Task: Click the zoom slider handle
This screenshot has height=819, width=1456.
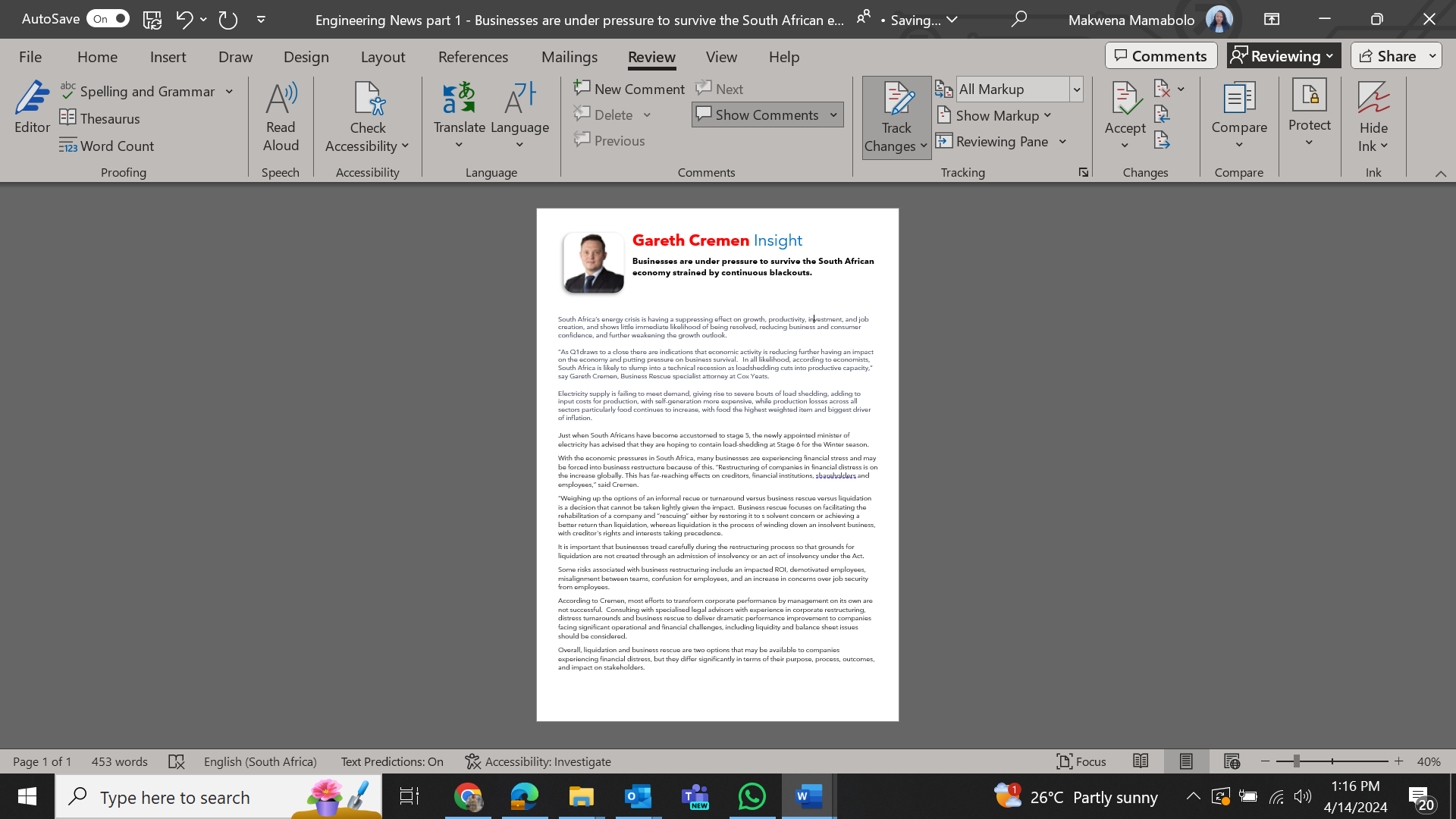Action: (x=1296, y=761)
